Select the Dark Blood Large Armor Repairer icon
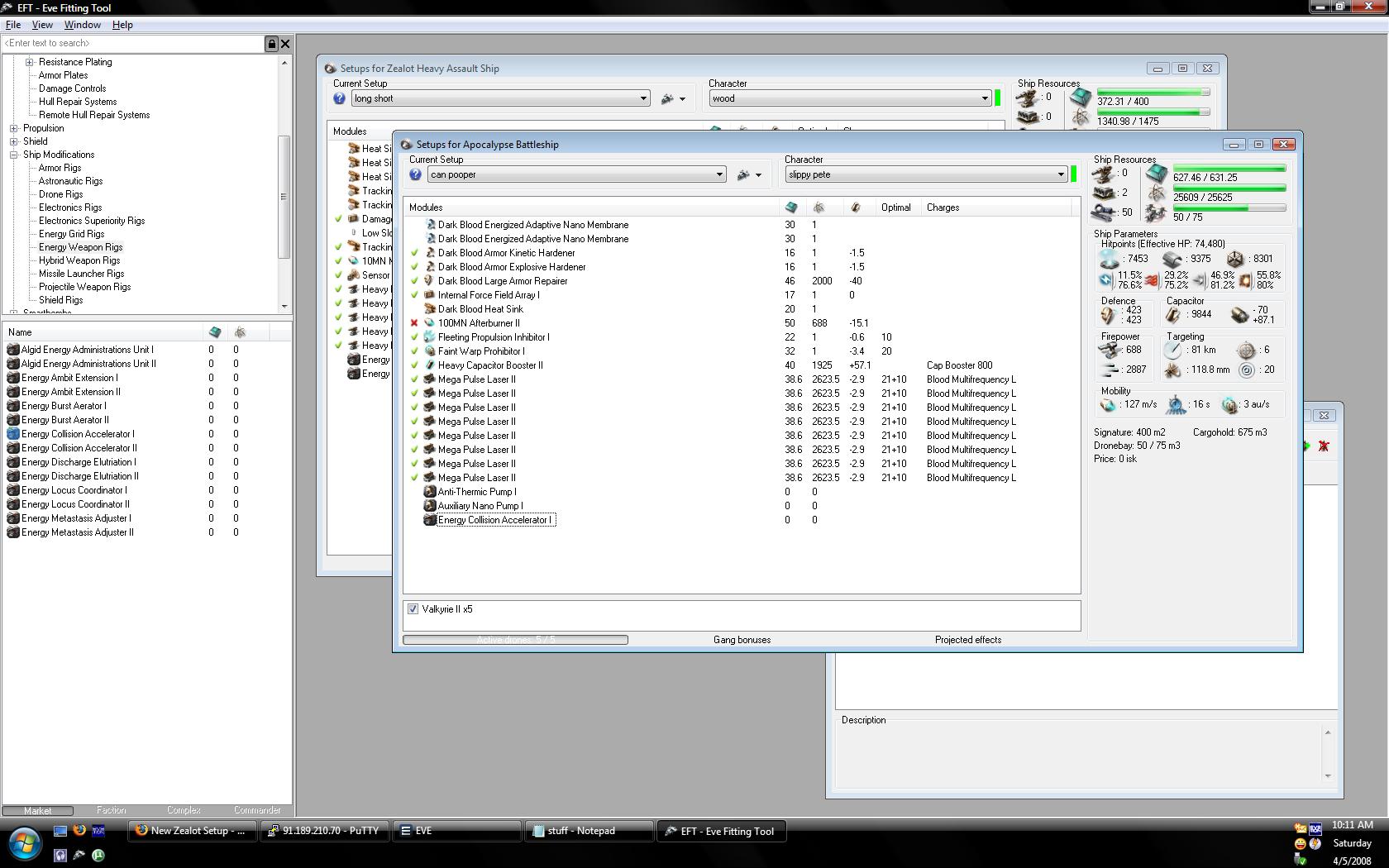The width and height of the screenshot is (1389, 868). [429, 281]
